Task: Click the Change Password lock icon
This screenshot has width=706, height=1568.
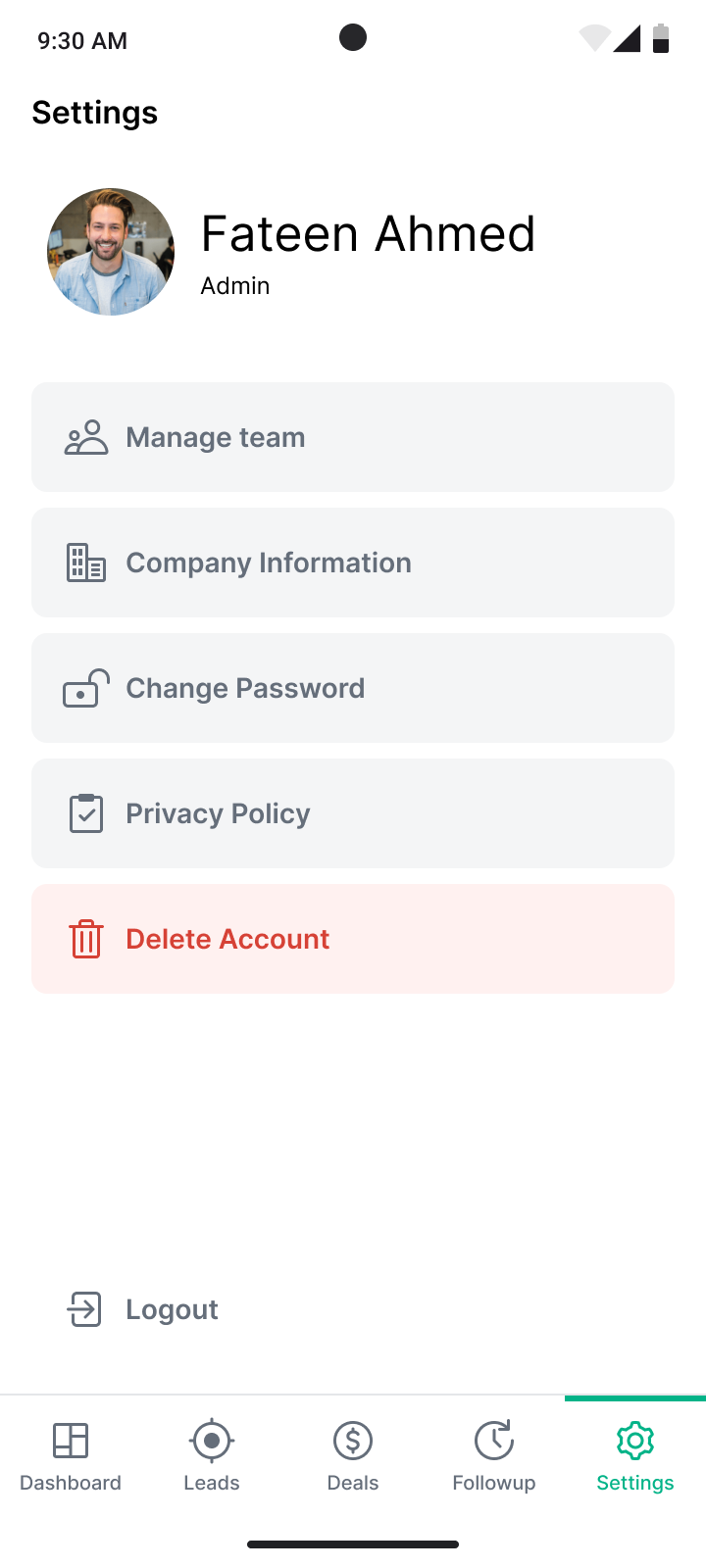Action: pos(86,688)
